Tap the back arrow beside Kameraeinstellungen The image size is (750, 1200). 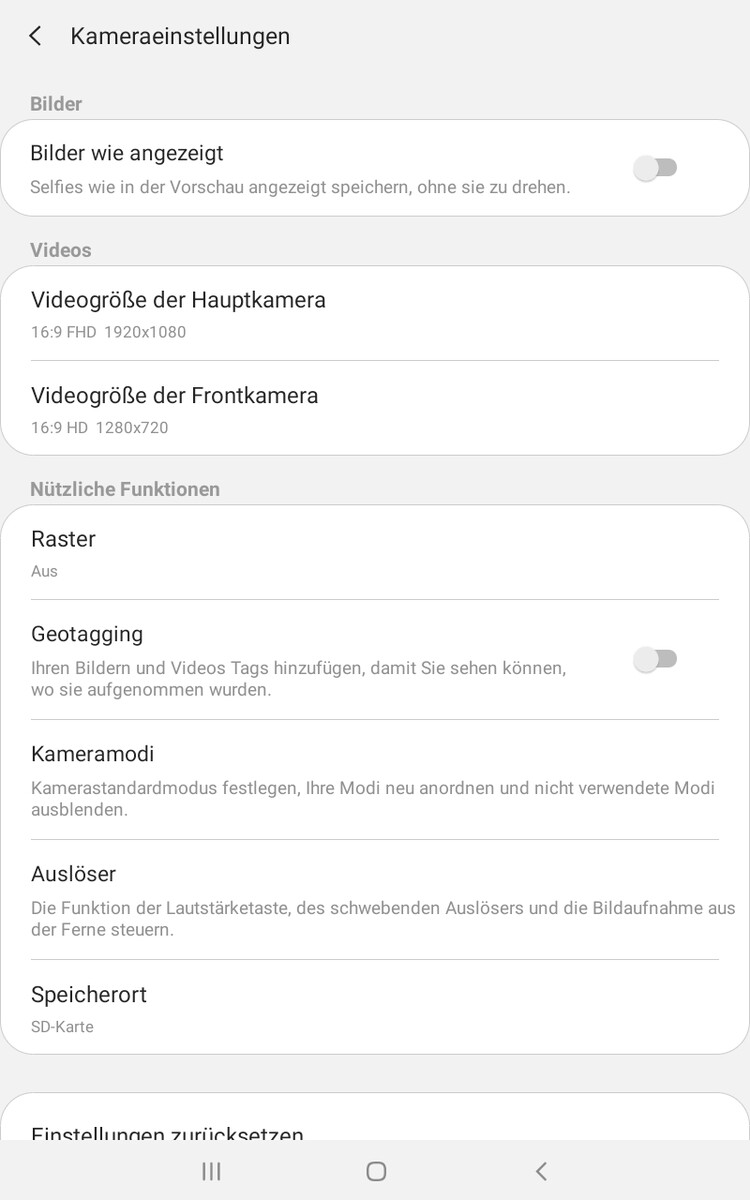click(x=35, y=36)
